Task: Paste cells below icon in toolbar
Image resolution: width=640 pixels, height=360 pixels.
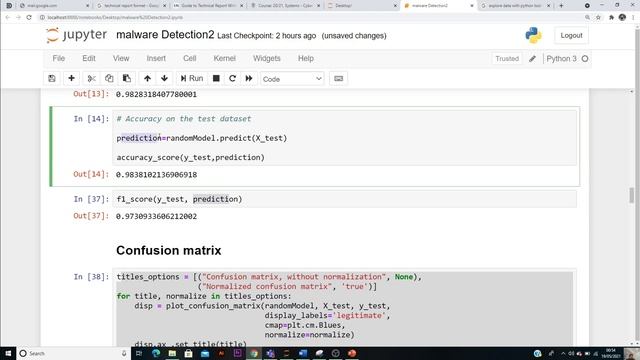Action: click(127, 78)
